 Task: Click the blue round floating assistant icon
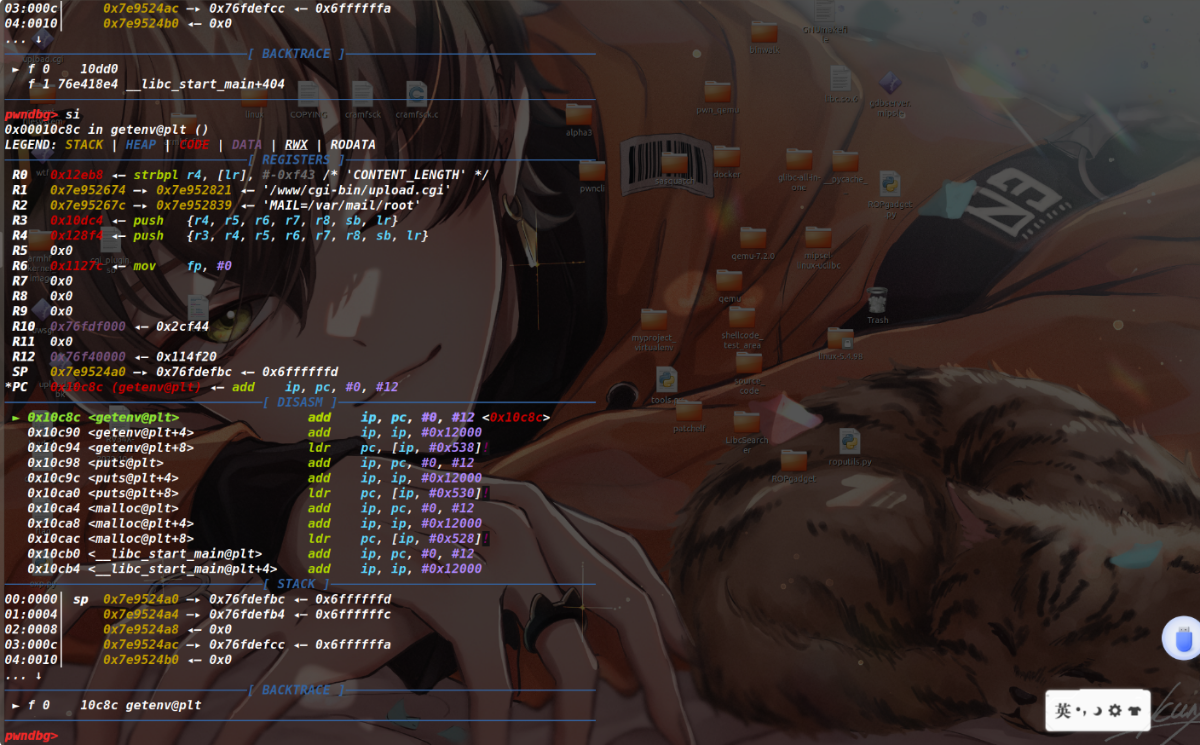(1181, 638)
